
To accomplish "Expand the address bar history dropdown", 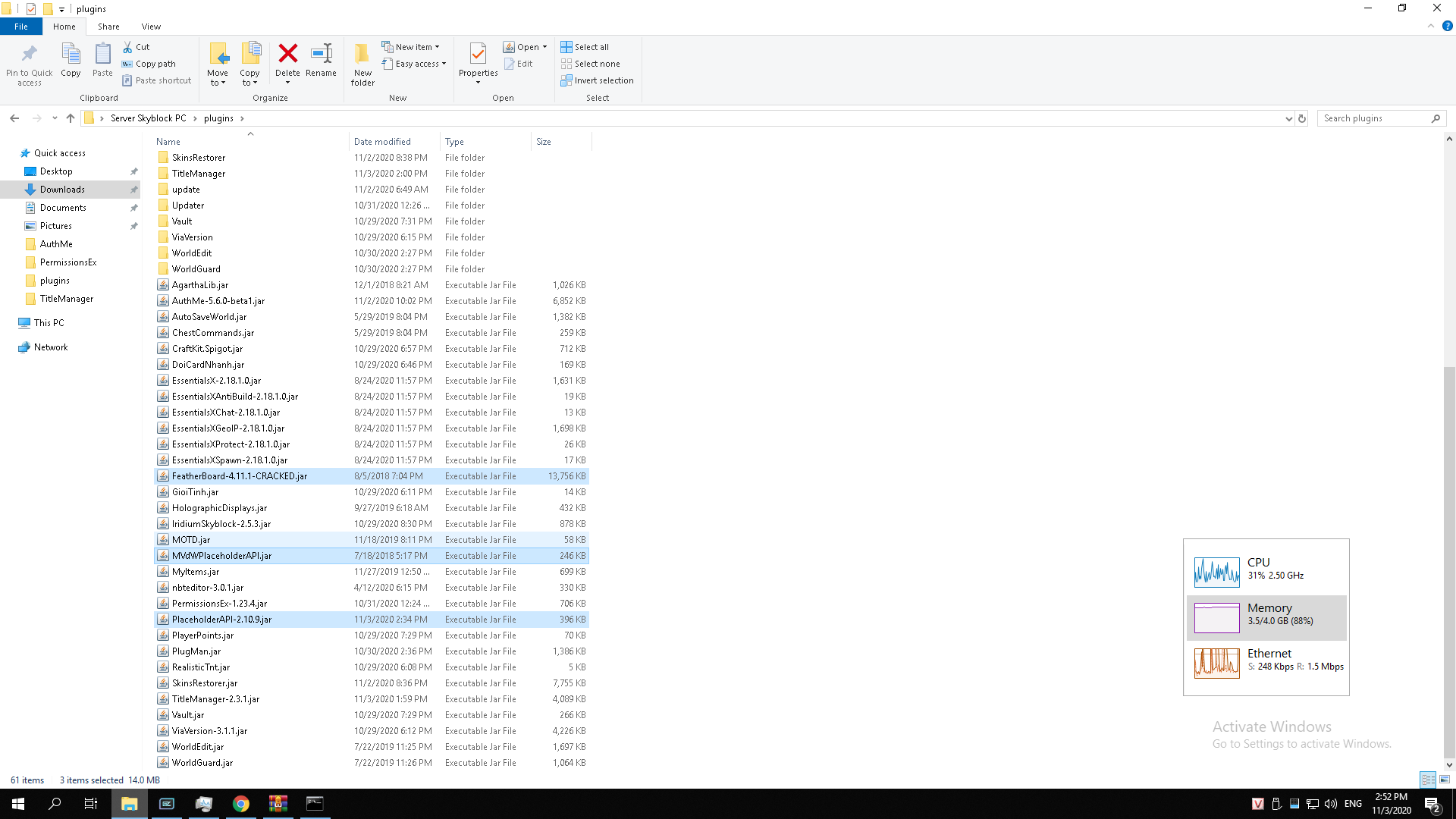I will 1288,118.
